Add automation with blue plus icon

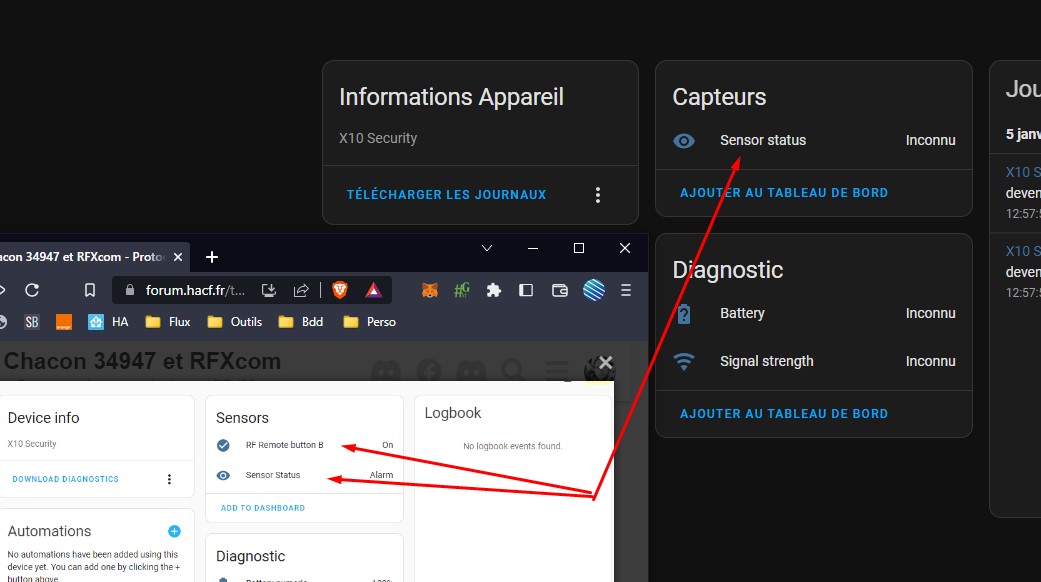(x=174, y=531)
